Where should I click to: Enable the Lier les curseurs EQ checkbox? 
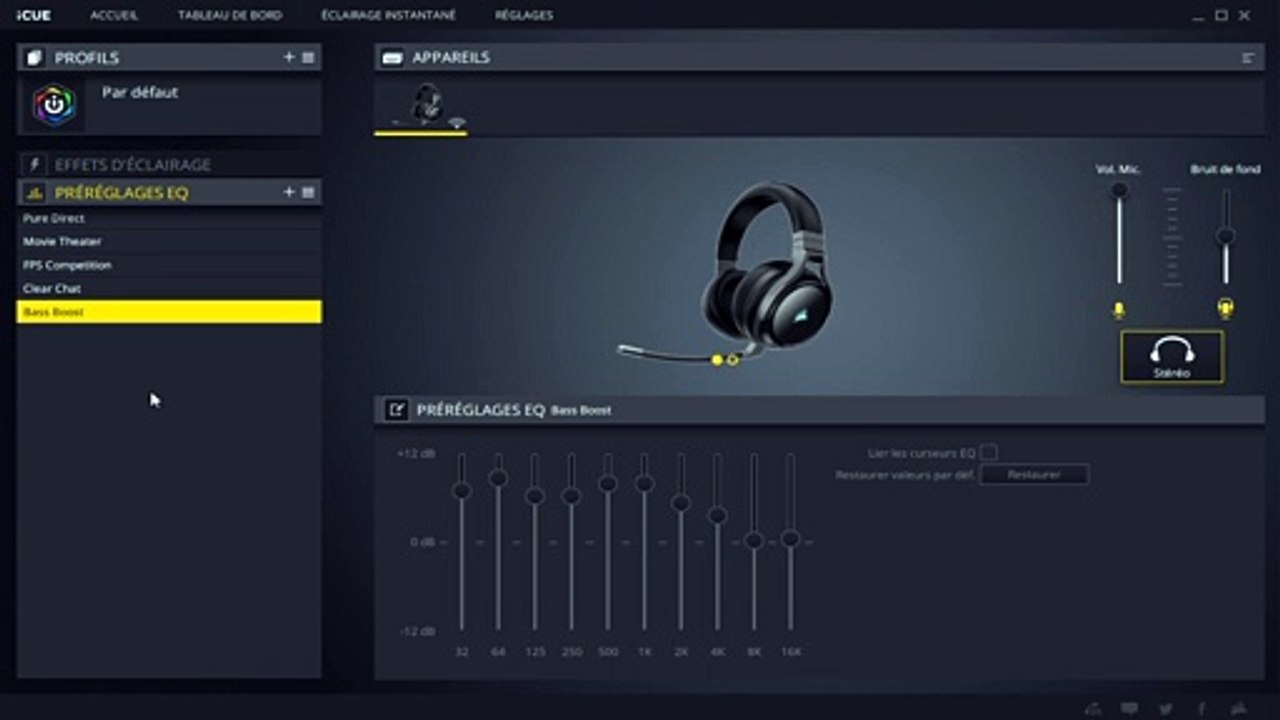click(989, 453)
